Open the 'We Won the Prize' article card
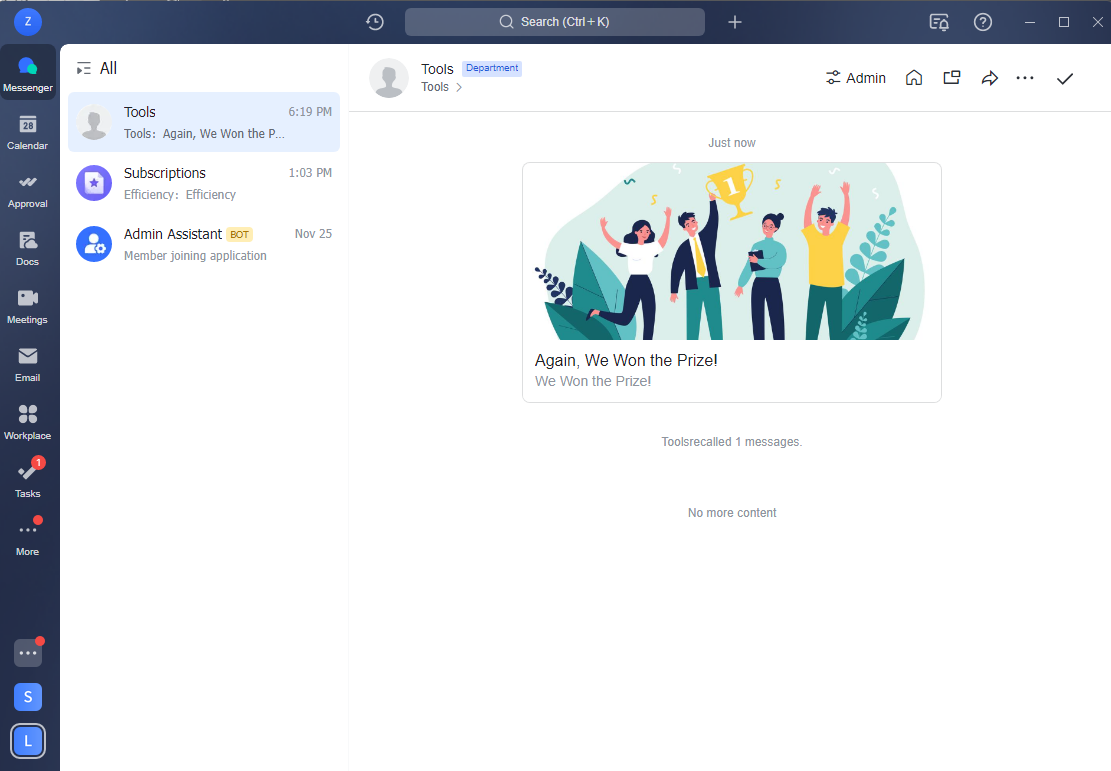Viewport: 1111px width, 771px height. (x=731, y=282)
